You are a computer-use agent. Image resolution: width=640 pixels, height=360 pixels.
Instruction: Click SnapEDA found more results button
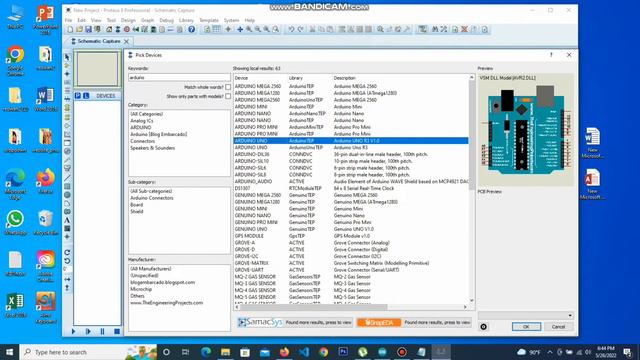(x=414, y=322)
